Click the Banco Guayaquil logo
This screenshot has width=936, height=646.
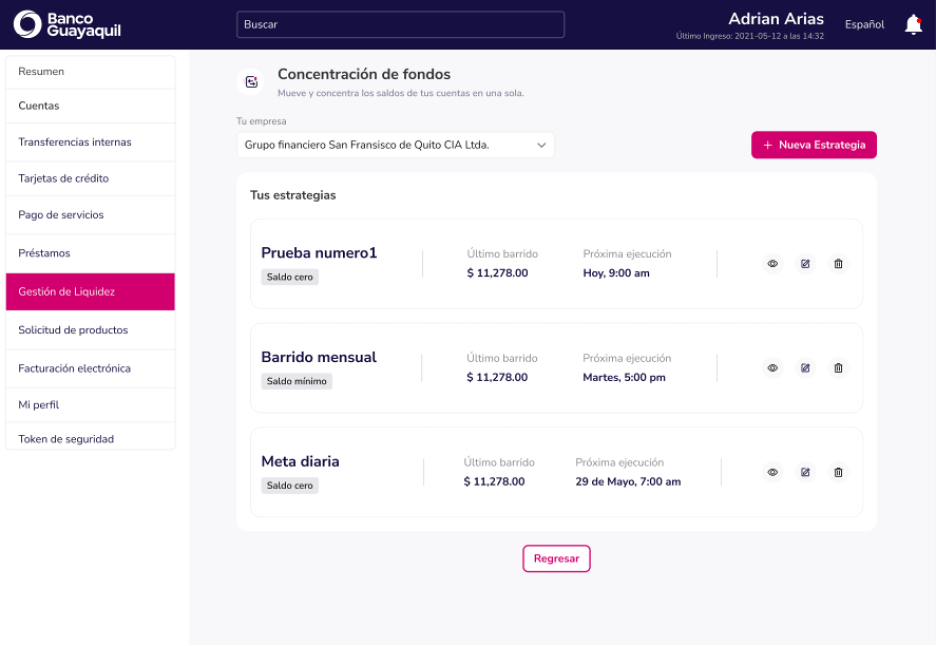click(67, 24)
